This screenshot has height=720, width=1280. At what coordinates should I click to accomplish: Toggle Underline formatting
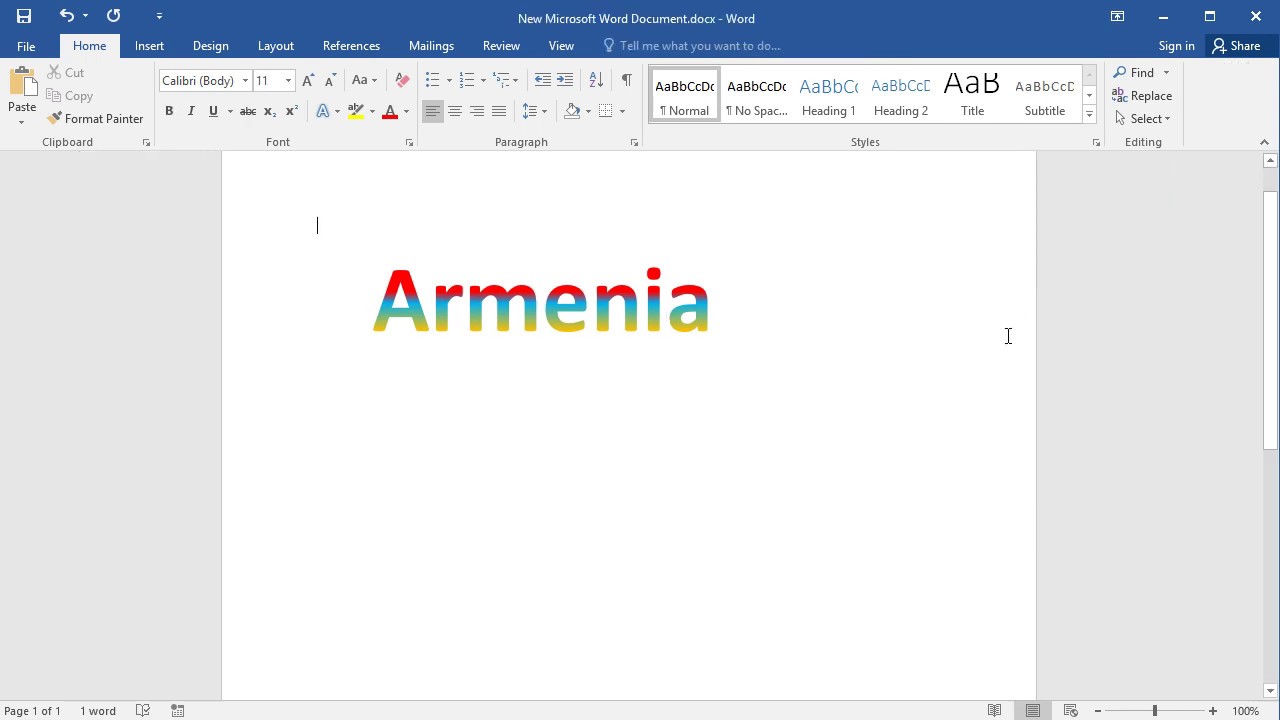pyautogui.click(x=213, y=111)
